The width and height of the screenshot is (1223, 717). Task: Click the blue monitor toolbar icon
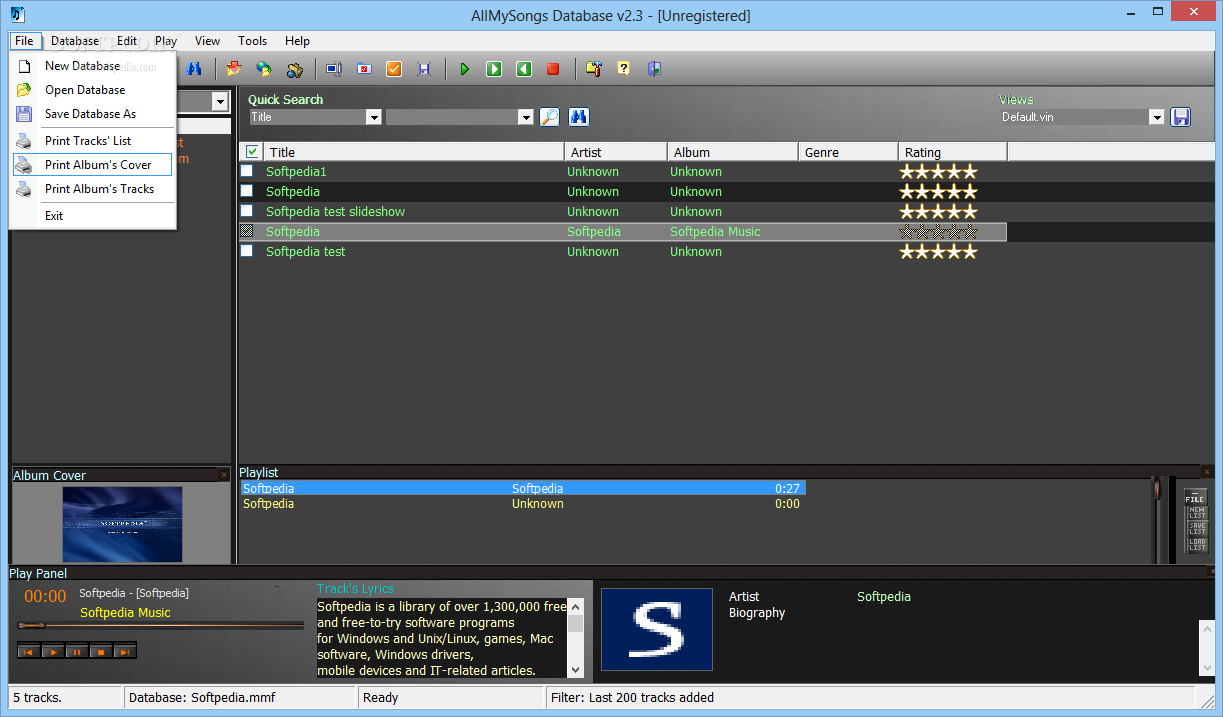click(x=334, y=69)
